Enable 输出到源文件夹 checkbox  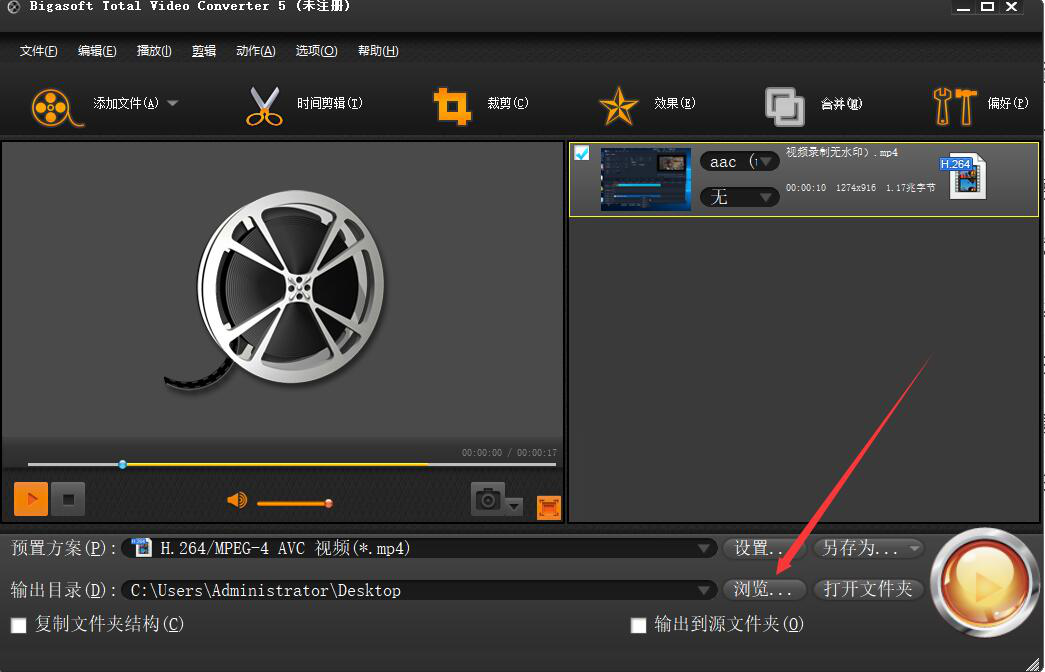[x=638, y=625]
